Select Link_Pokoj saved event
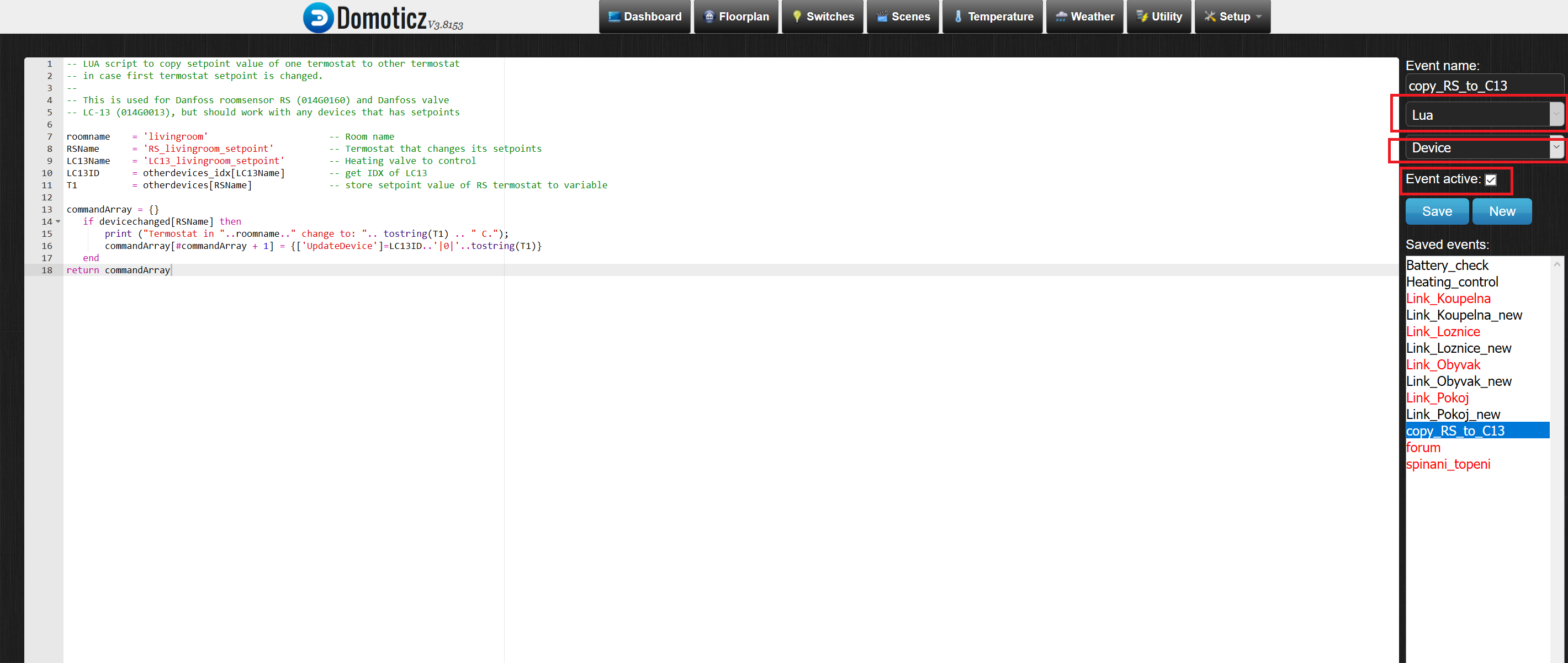Viewport: 1568px width, 663px height. coord(1477,397)
